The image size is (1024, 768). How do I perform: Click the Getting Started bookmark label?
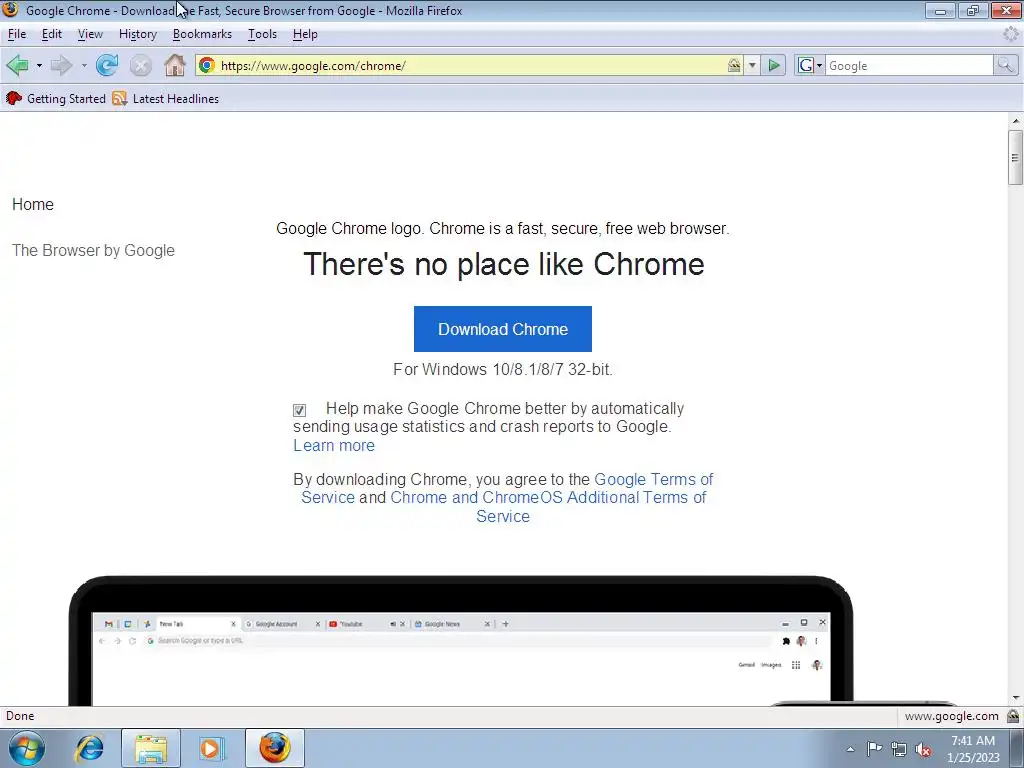[x=66, y=99]
